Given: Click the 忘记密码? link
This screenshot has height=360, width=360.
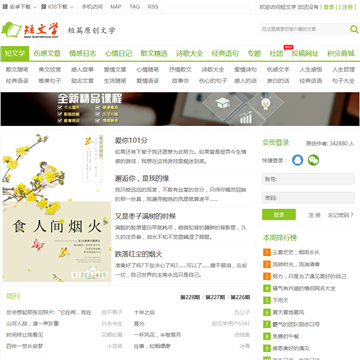Looking at the screenshot, I should tap(340, 215).
